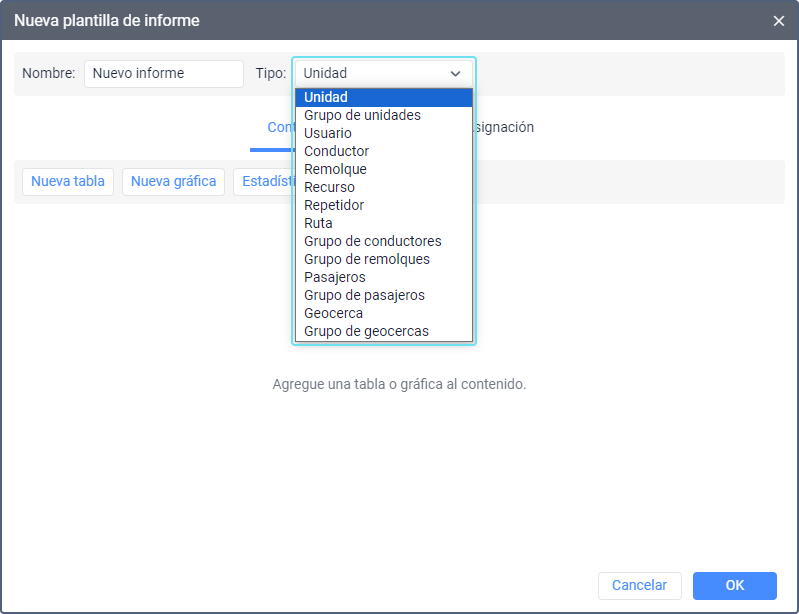
Task: Select Pasajeros from the list
Action: tap(383, 277)
